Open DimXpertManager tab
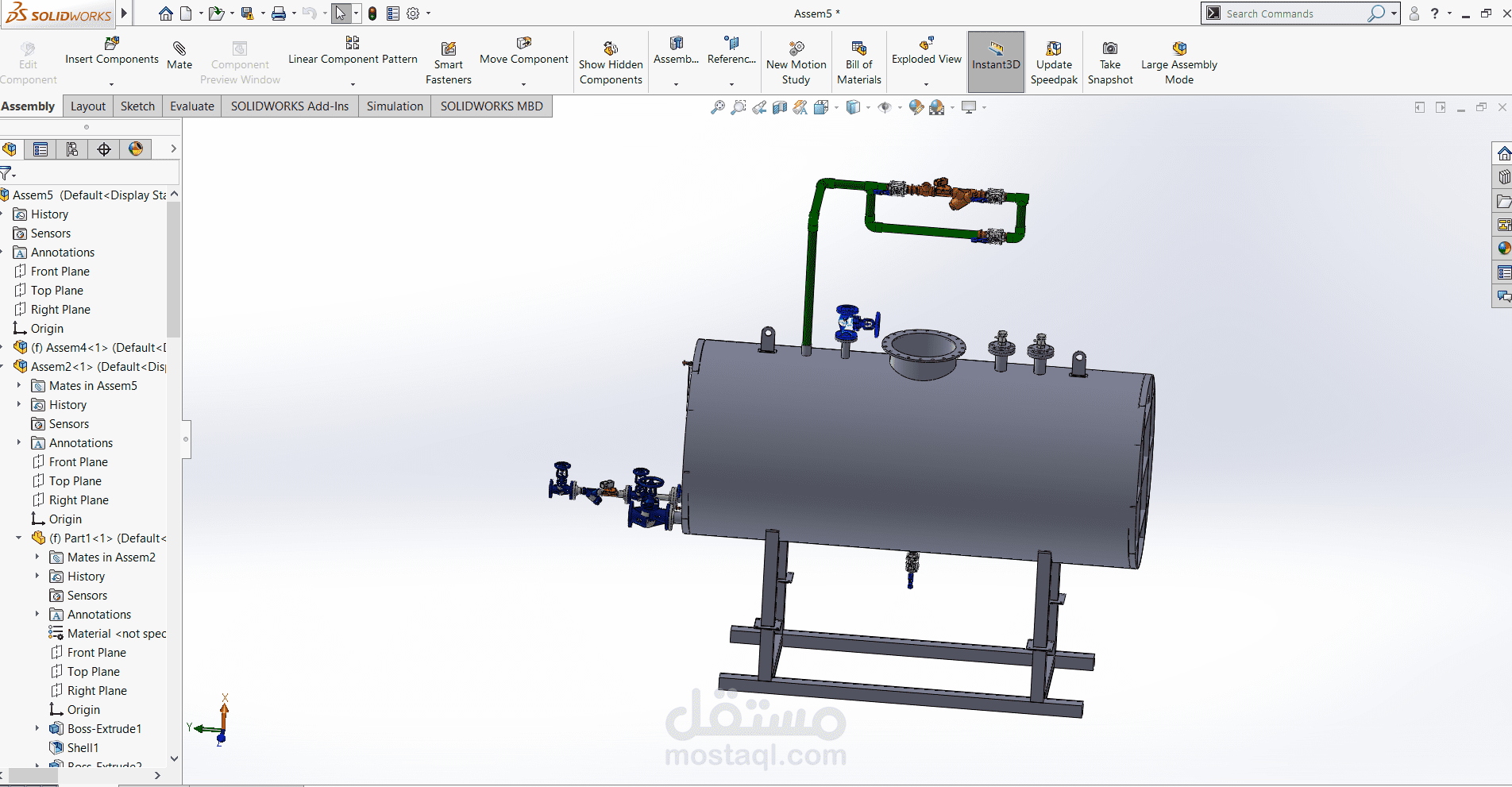1512x787 pixels. 104,149
